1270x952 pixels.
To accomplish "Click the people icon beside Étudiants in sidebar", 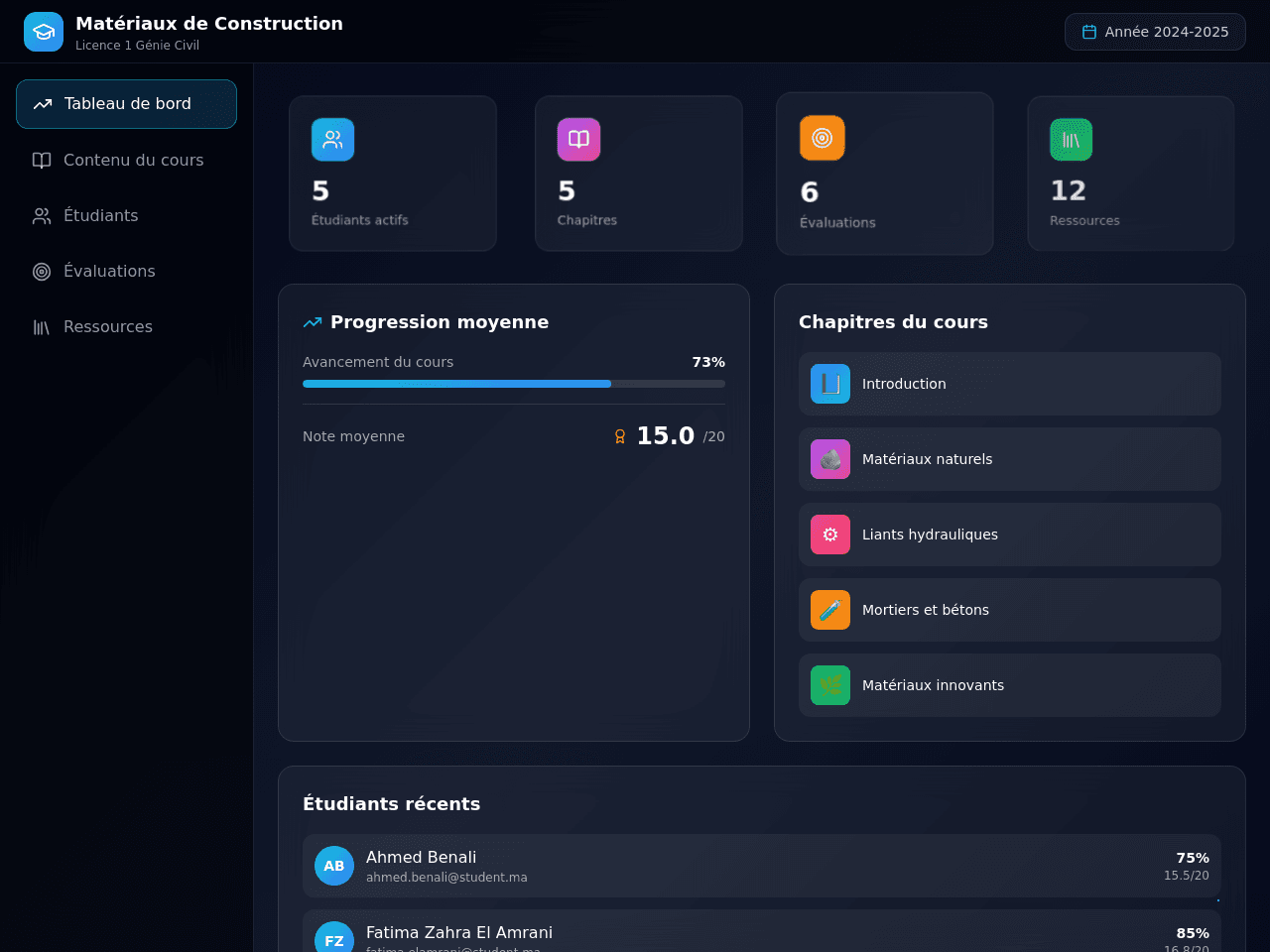I will (x=42, y=216).
